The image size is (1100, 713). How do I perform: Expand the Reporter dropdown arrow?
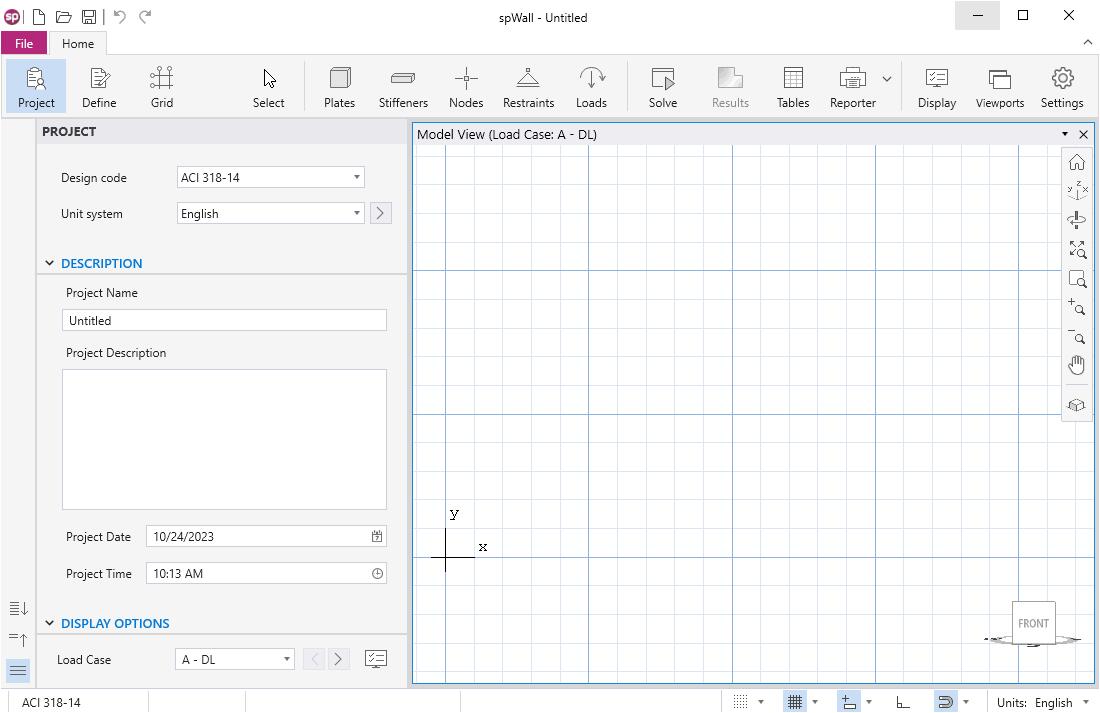tap(887, 79)
